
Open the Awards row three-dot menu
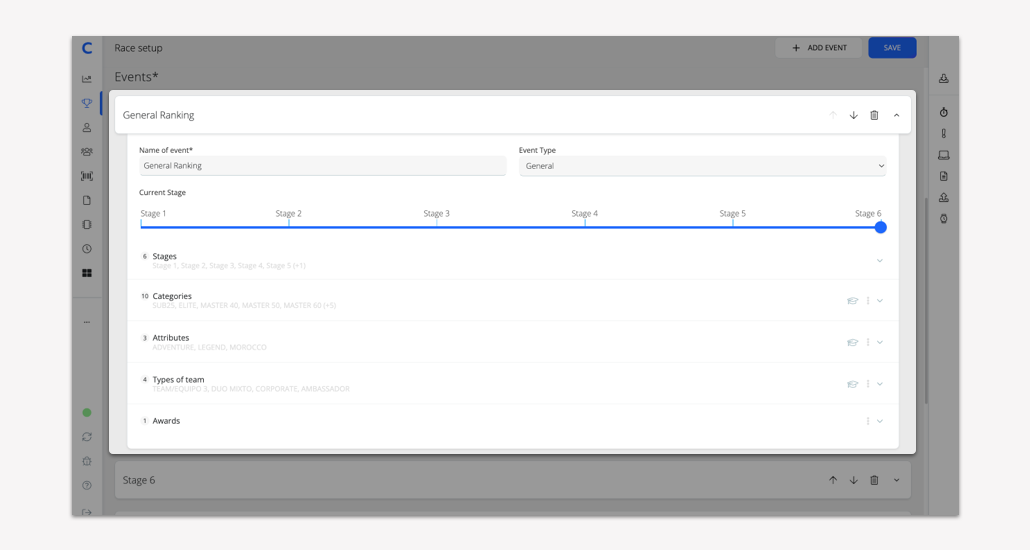pos(868,421)
